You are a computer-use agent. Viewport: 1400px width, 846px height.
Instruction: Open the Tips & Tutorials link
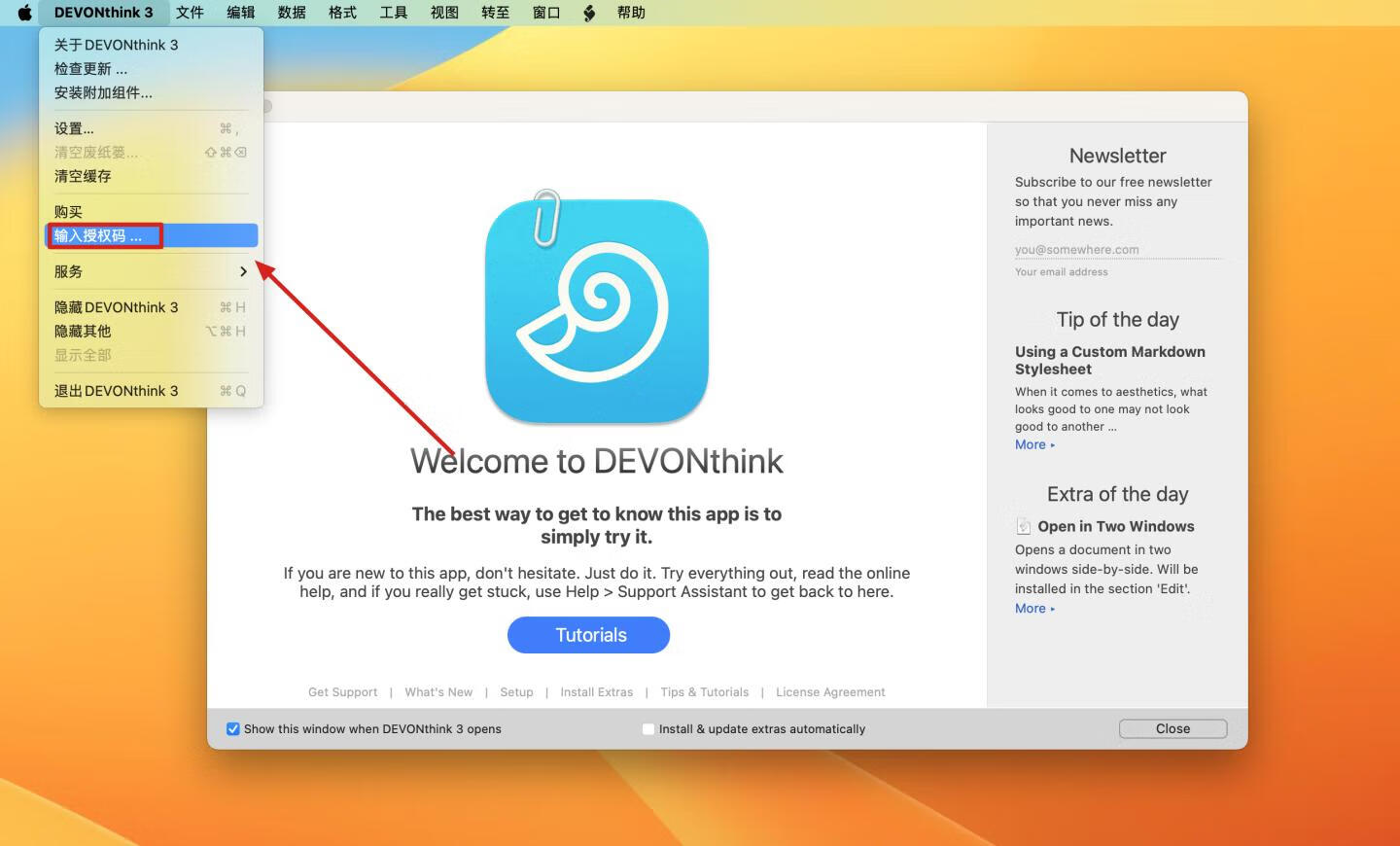(705, 692)
